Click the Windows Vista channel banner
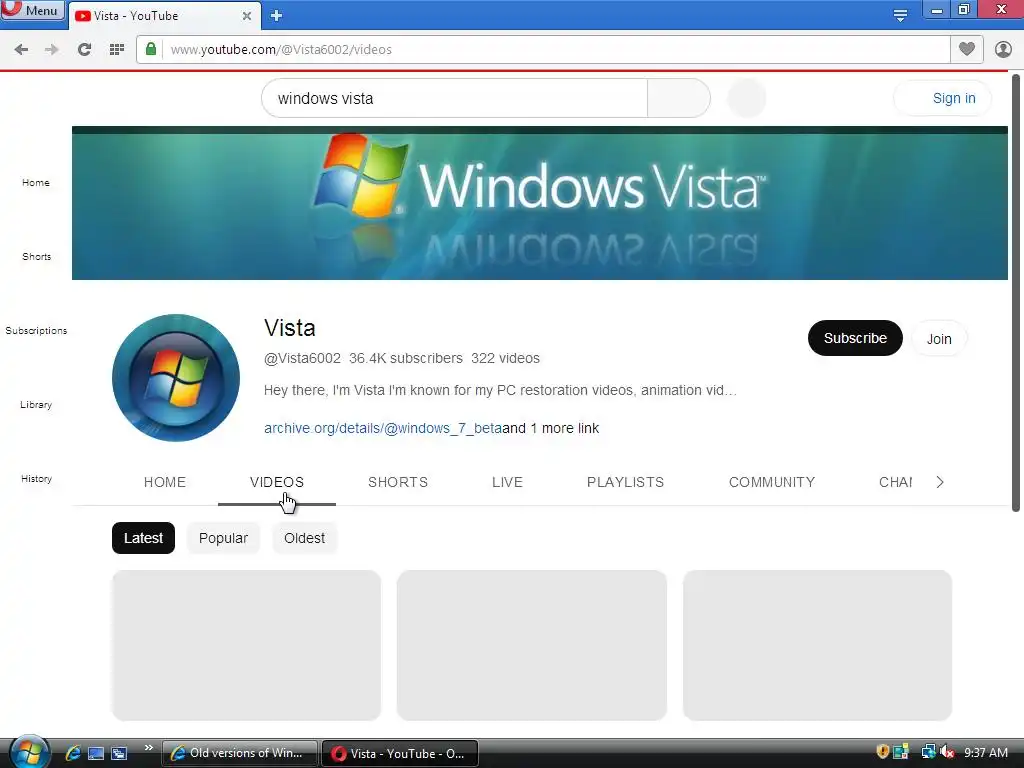1024x768 pixels. tap(539, 203)
